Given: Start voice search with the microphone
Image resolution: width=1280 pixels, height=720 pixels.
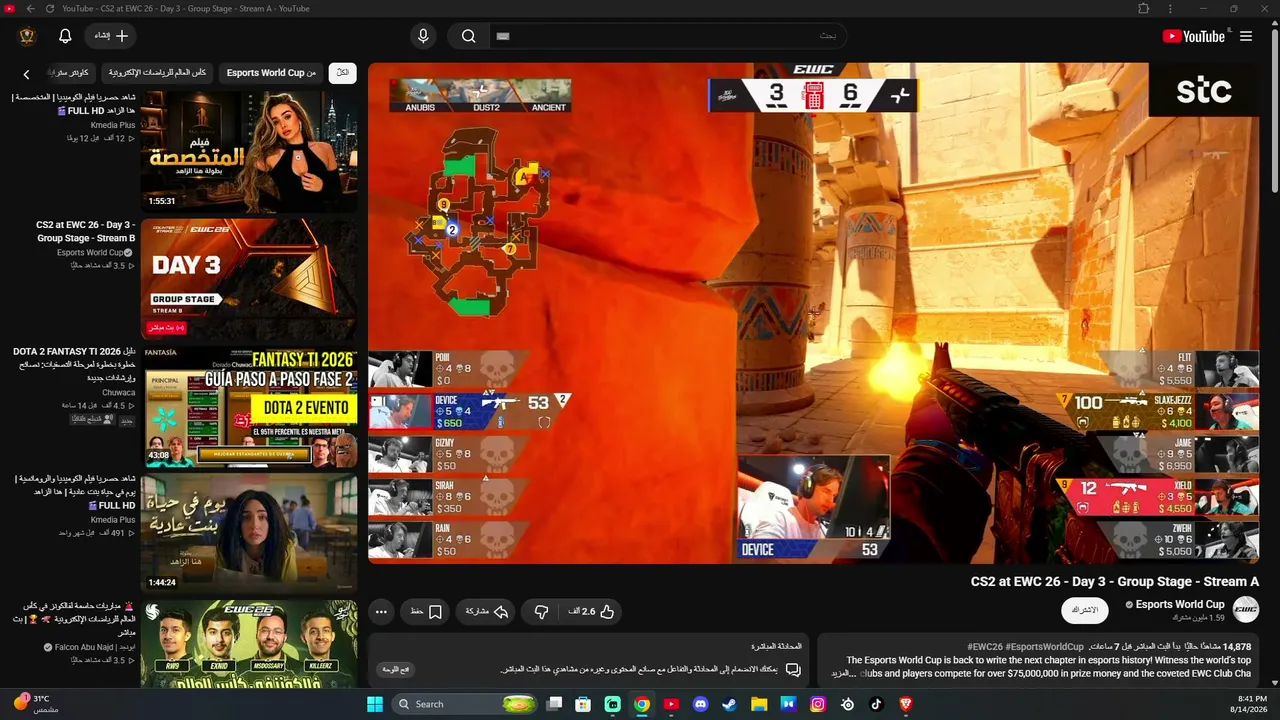Looking at the screenshot, I should [423, 36].
